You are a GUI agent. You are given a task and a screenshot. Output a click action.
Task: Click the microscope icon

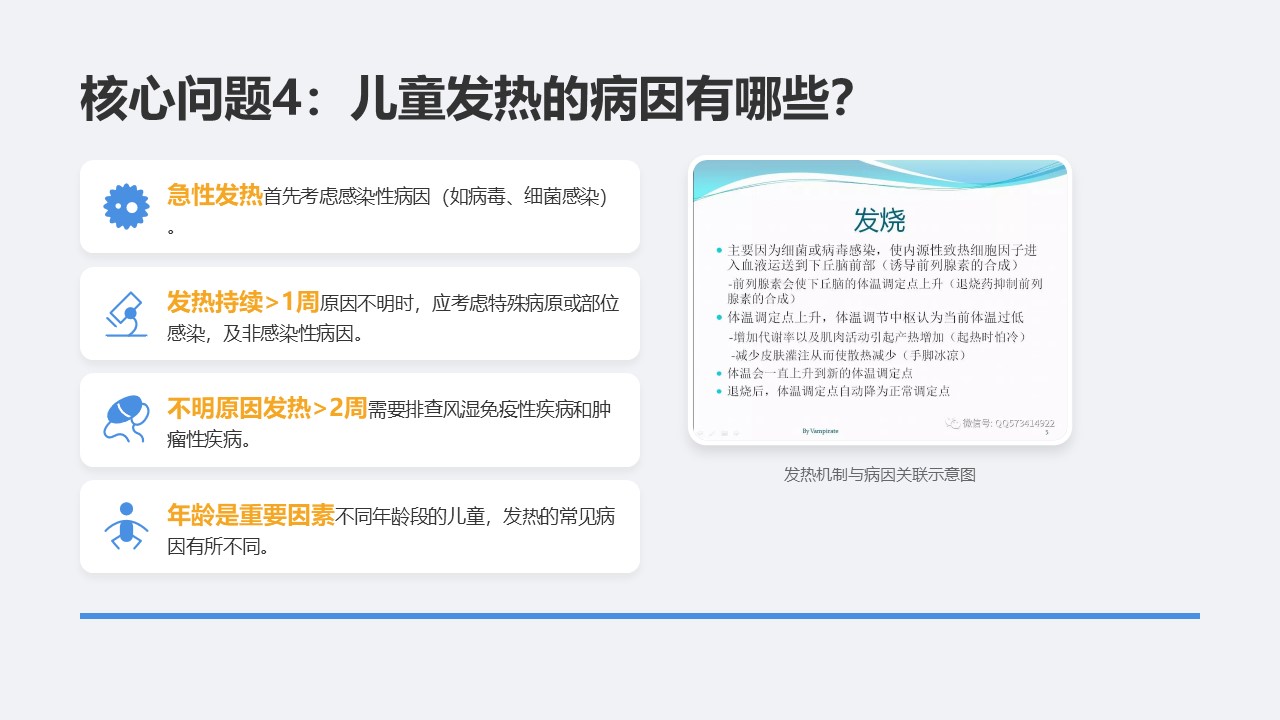click(126, 313)
